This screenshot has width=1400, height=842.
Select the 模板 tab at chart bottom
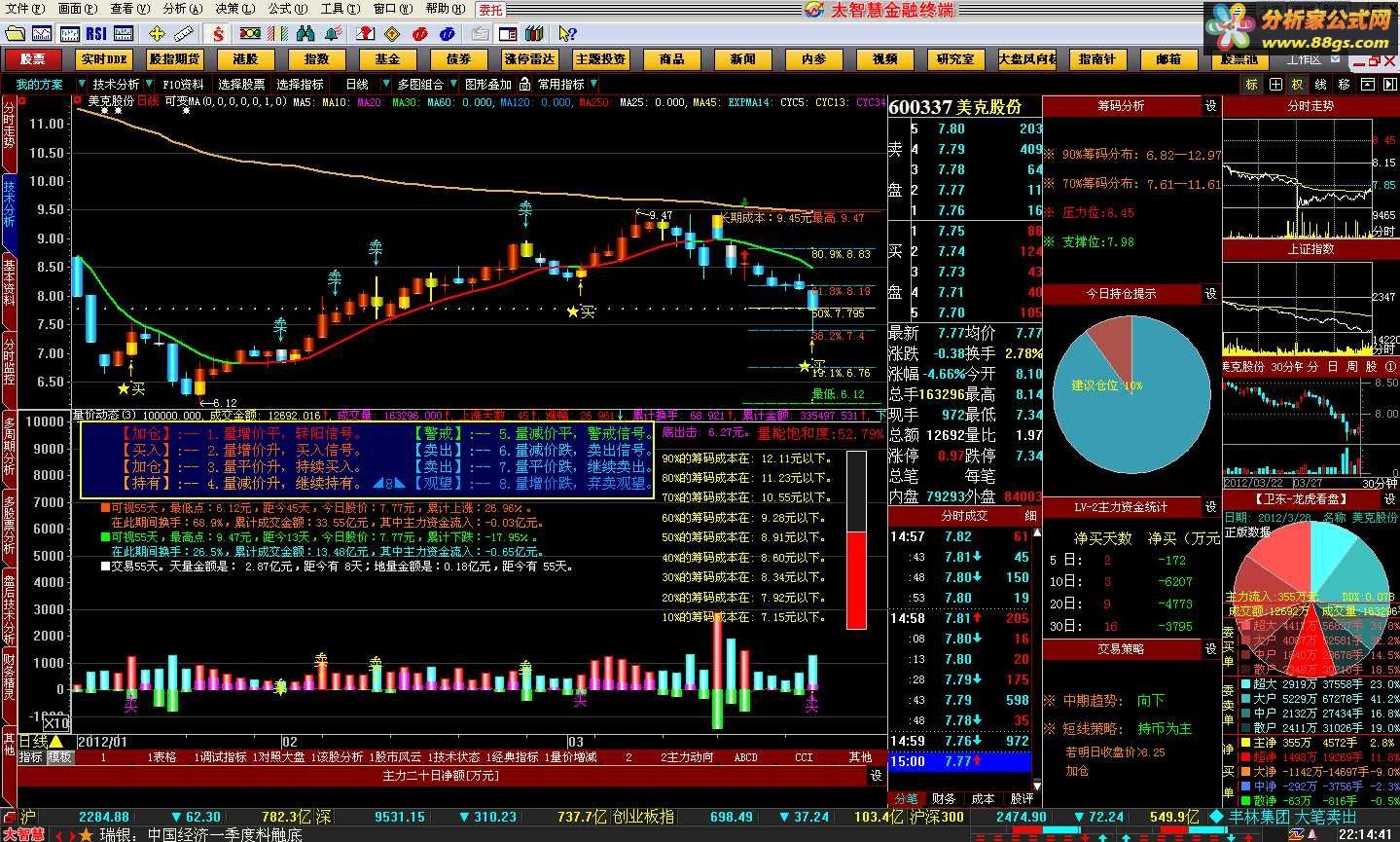pos(60,756)
